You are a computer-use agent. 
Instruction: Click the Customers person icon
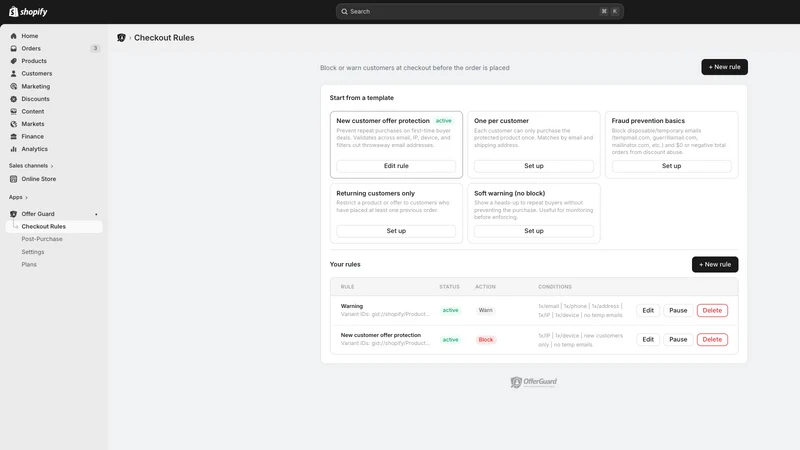coord(13,73)
